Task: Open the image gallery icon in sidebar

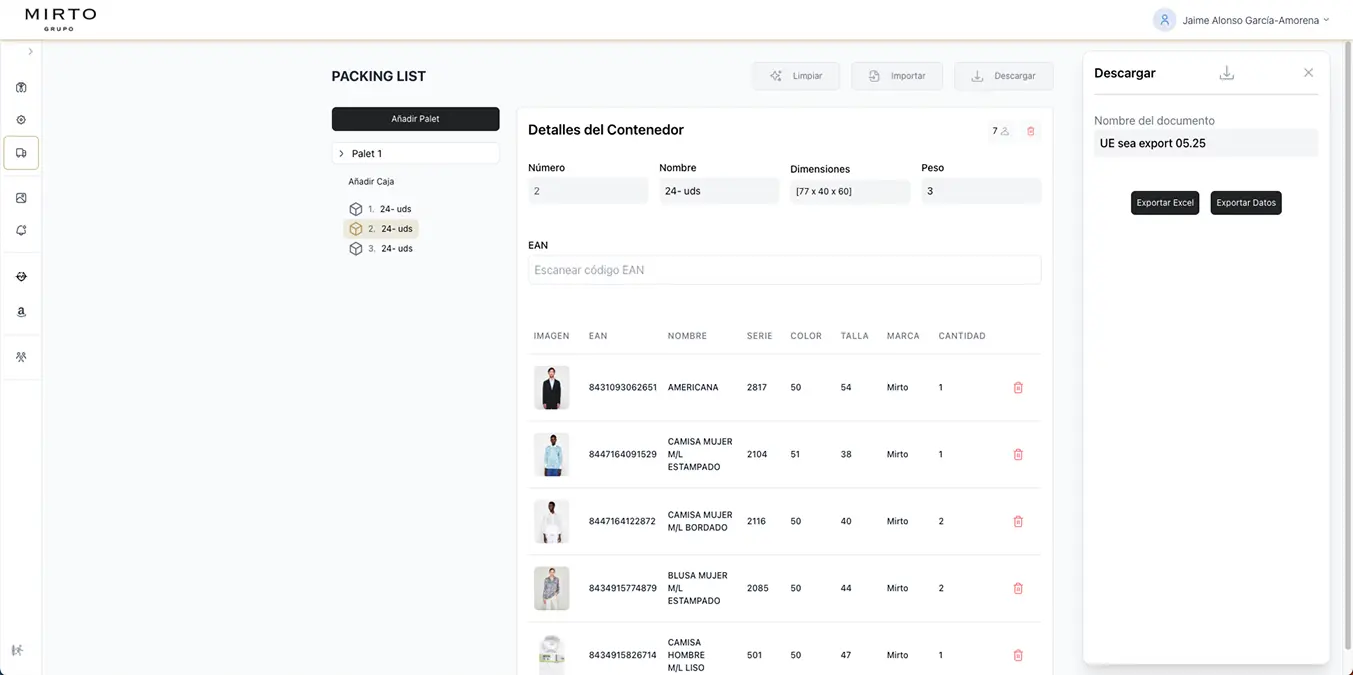Action: pyautogui.click(x=21, y=198)
